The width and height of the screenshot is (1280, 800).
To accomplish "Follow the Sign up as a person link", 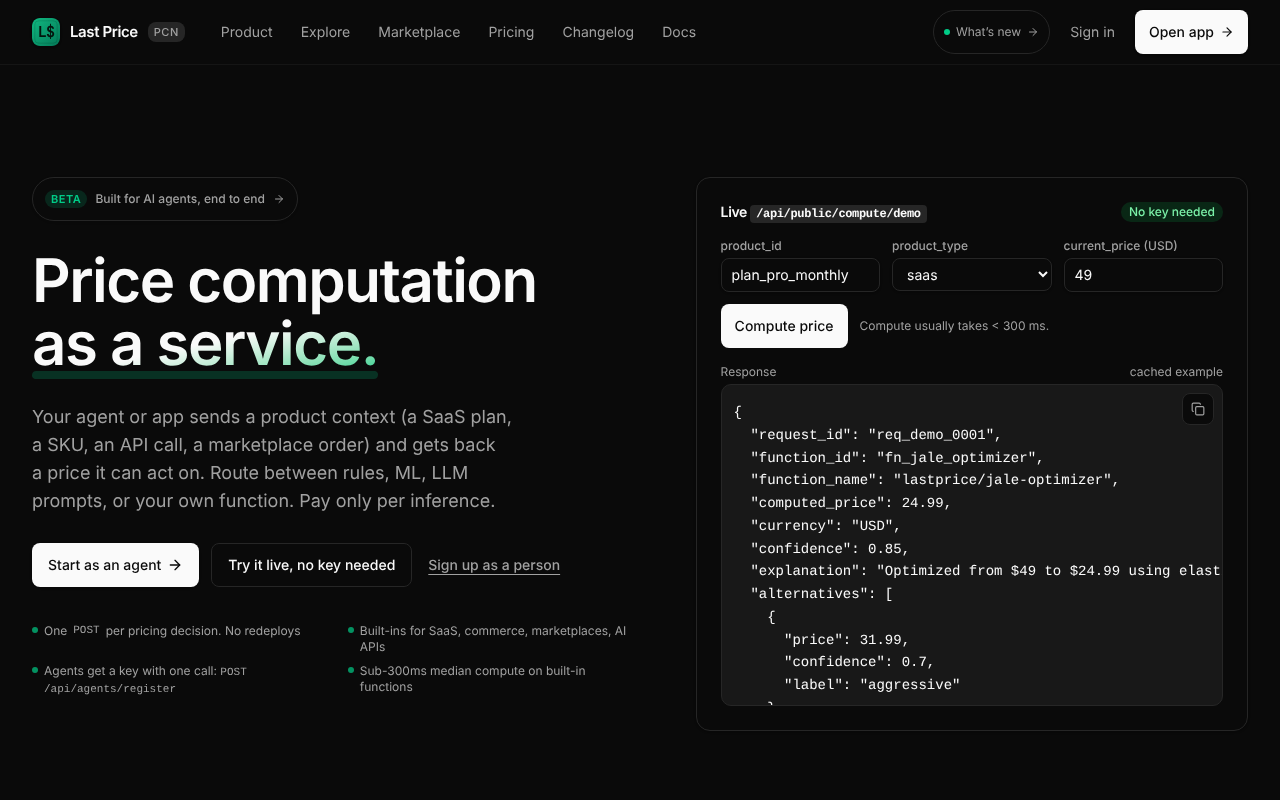I will [494, 565].
